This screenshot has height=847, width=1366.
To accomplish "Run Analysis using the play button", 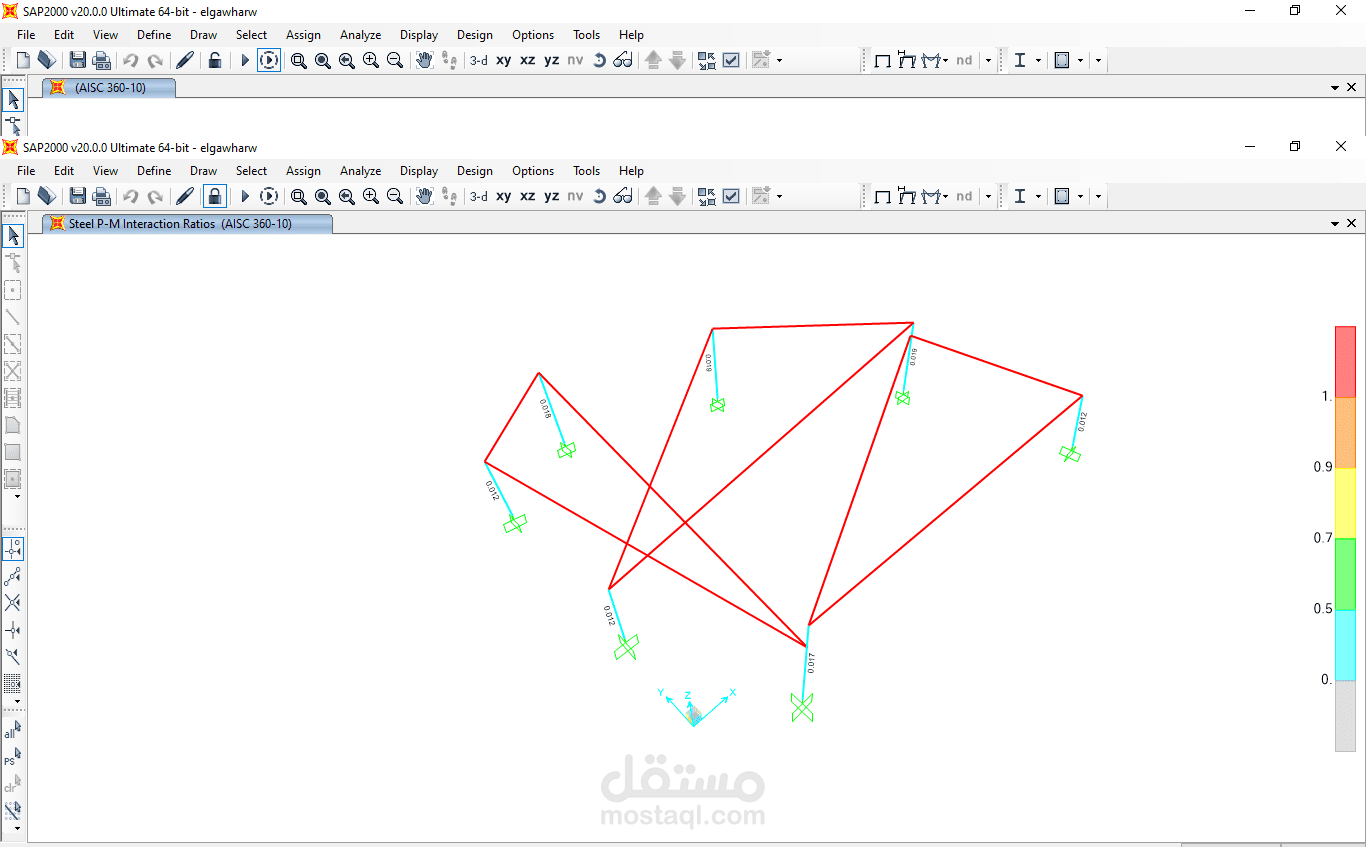I will tap(244, 196).
